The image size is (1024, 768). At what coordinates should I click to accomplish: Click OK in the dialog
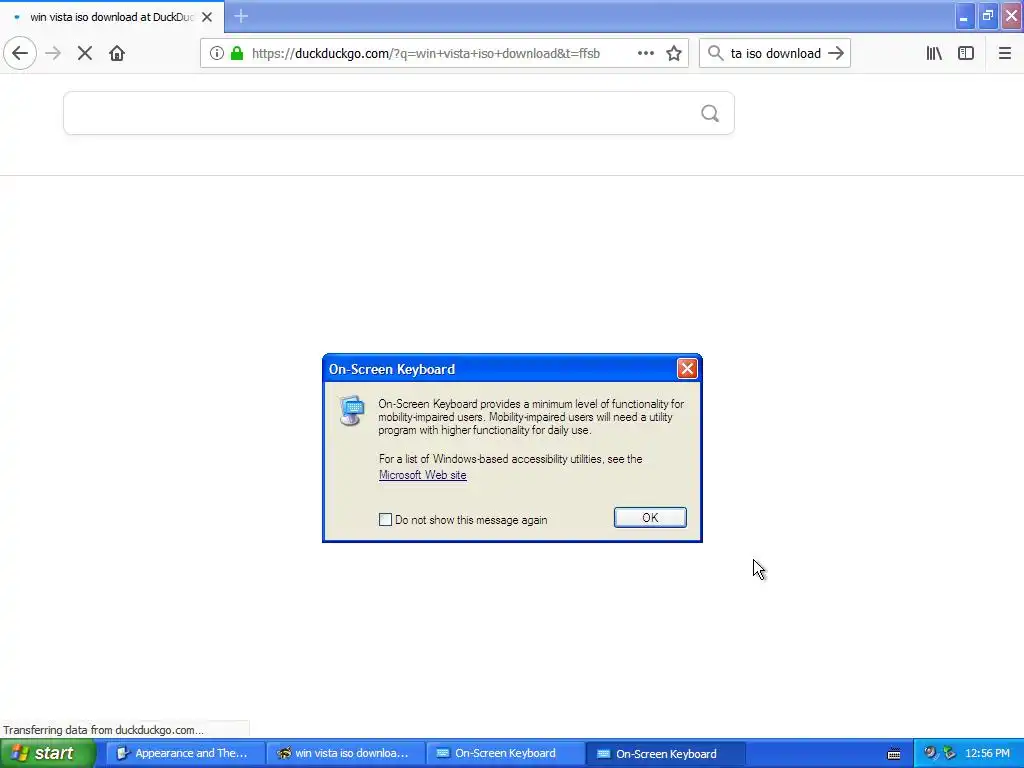coord(650,517)
